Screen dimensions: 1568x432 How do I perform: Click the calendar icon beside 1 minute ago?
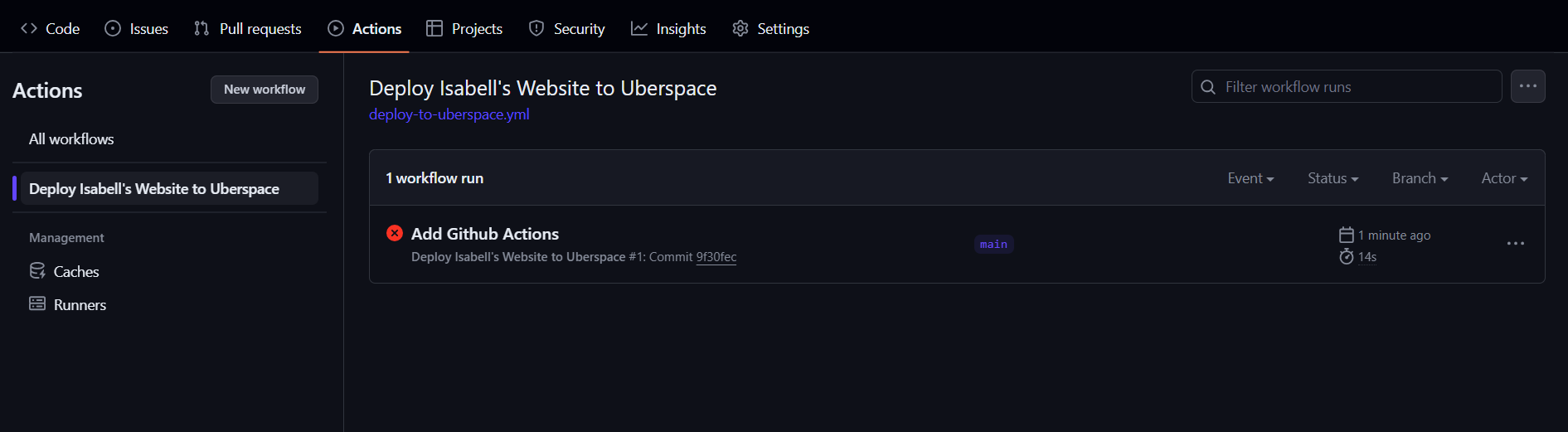point(1347,235)
